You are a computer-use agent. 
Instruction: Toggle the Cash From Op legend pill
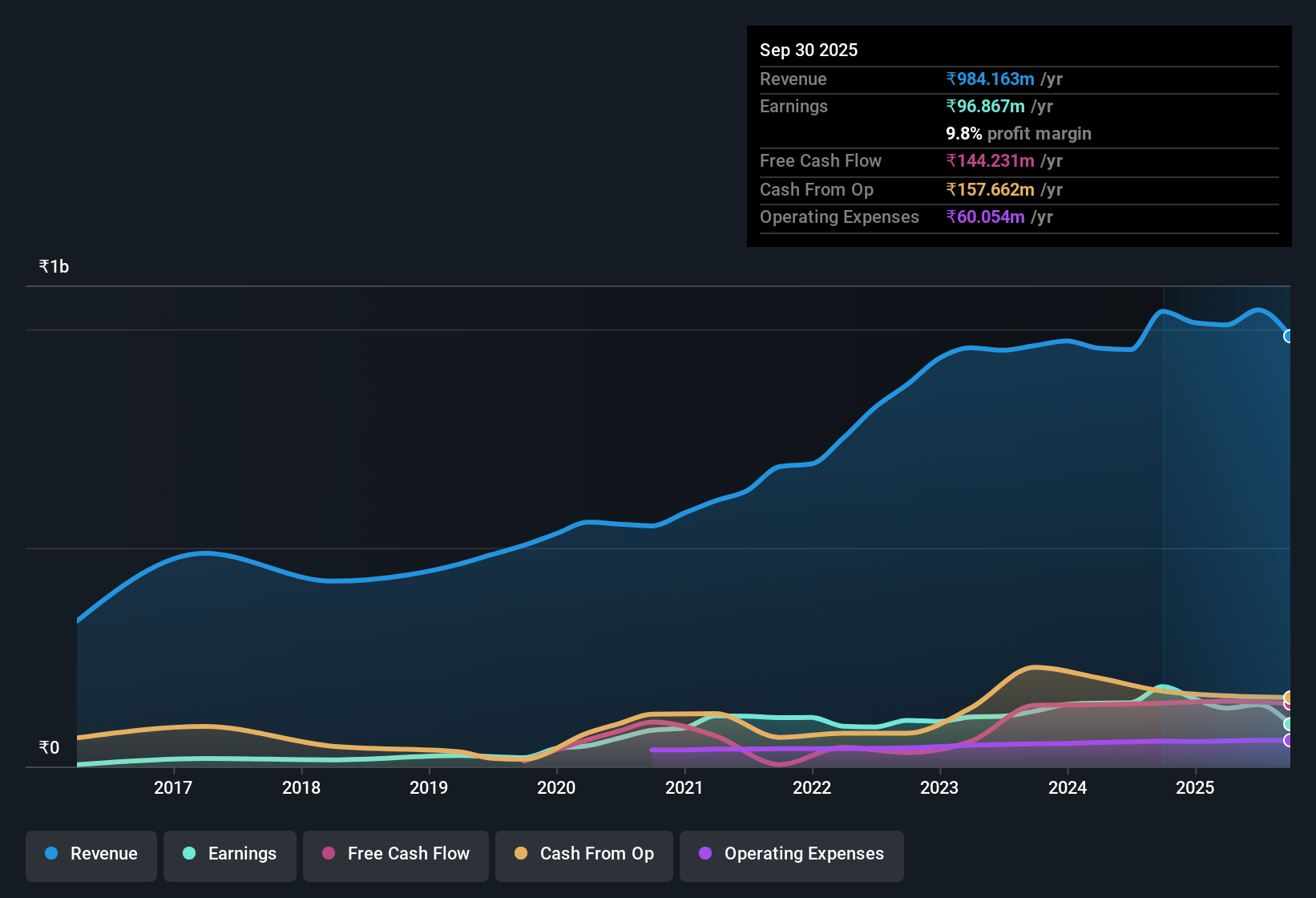pyautogui.click(x=583, y=854)
